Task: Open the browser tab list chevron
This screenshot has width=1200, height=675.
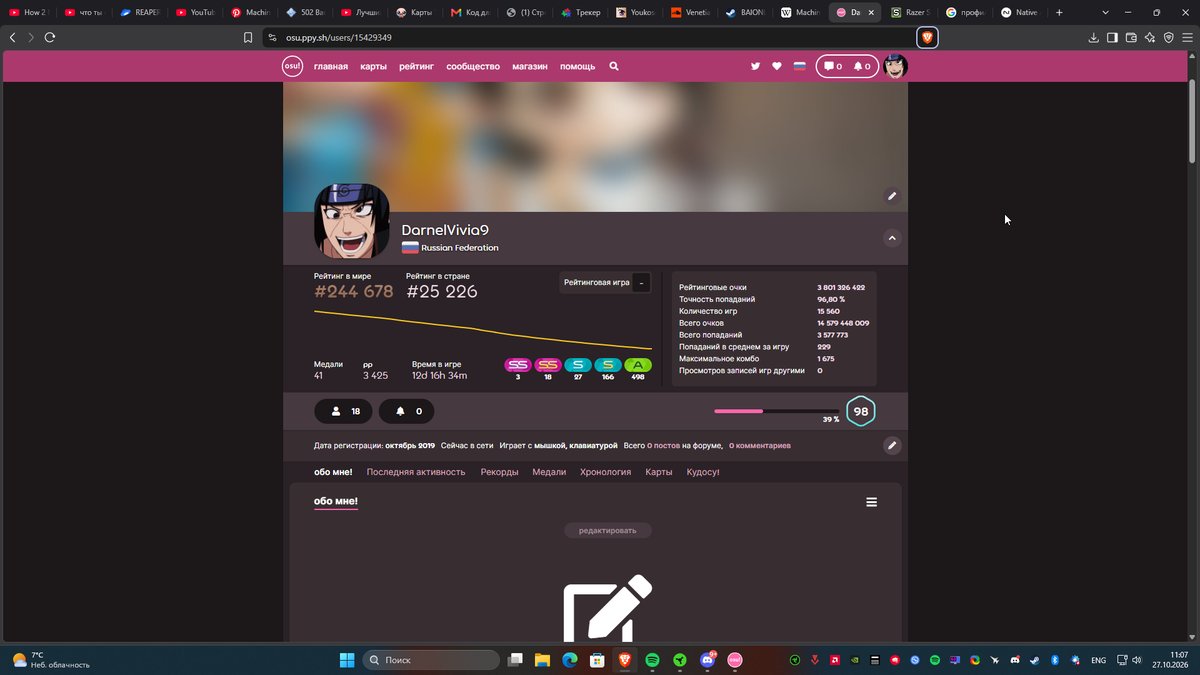Action: (x=1105, y=12)
